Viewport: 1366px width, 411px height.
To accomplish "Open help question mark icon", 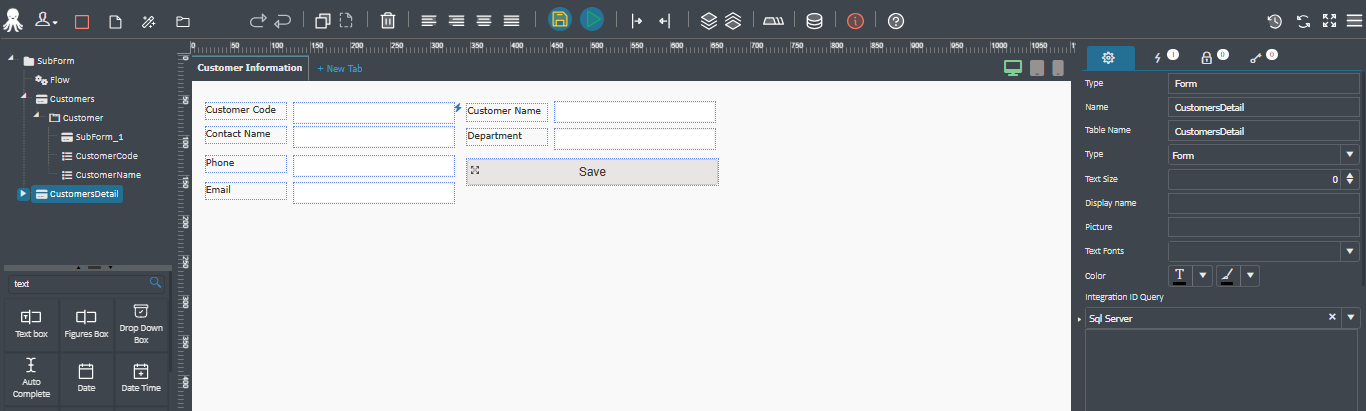I will tap(896, 21).
